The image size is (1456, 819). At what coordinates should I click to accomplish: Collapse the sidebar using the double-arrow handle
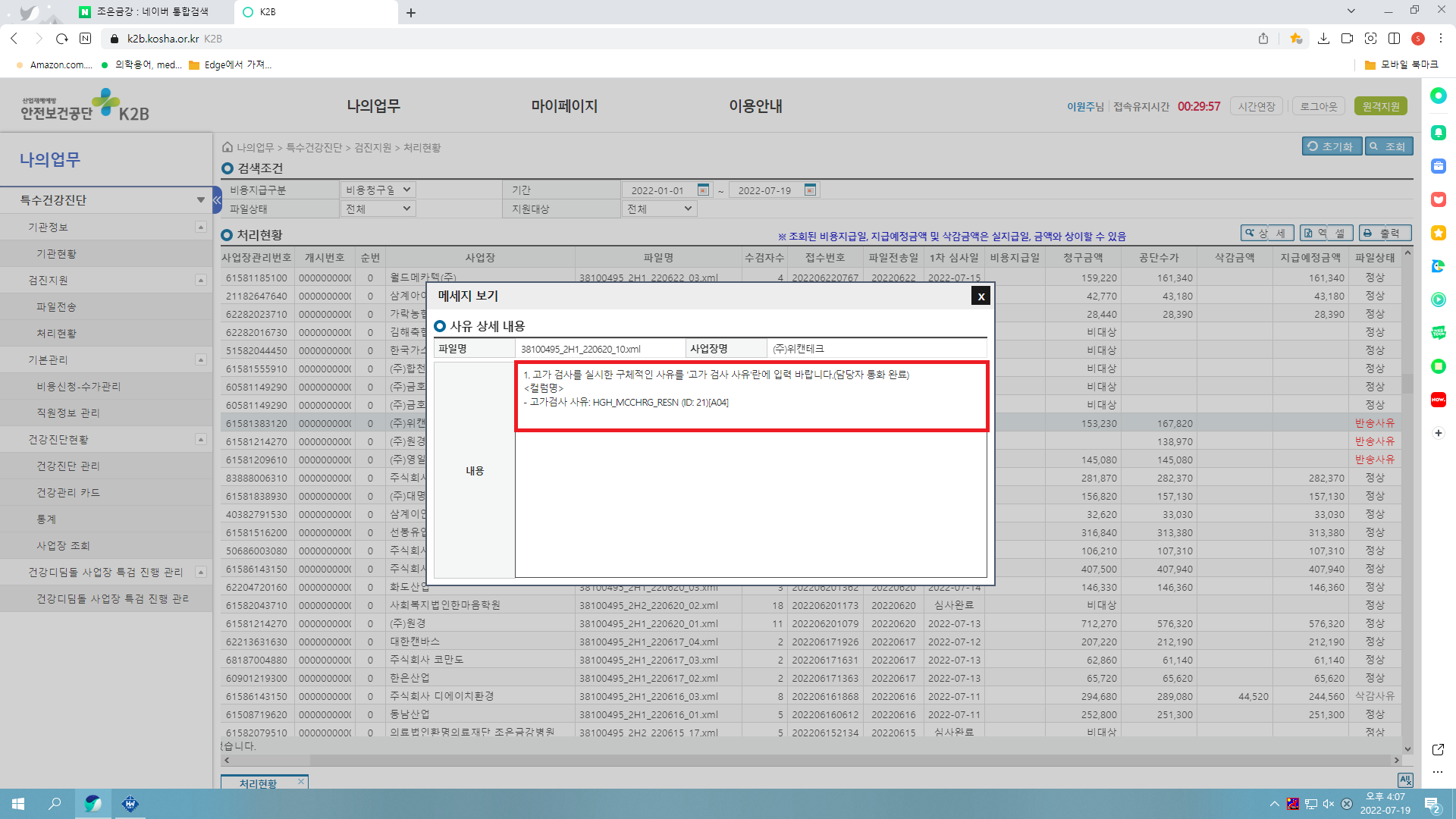217,200
